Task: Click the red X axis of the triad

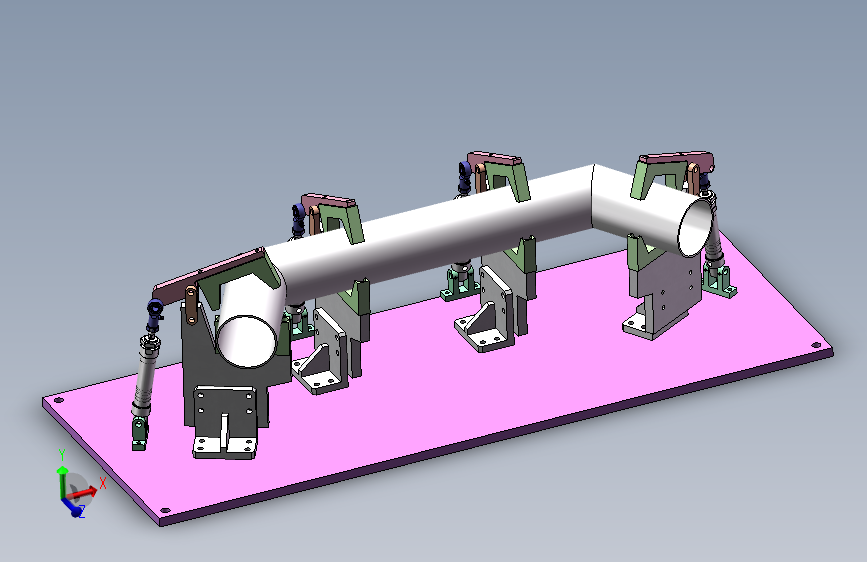Action: point(83,491)
